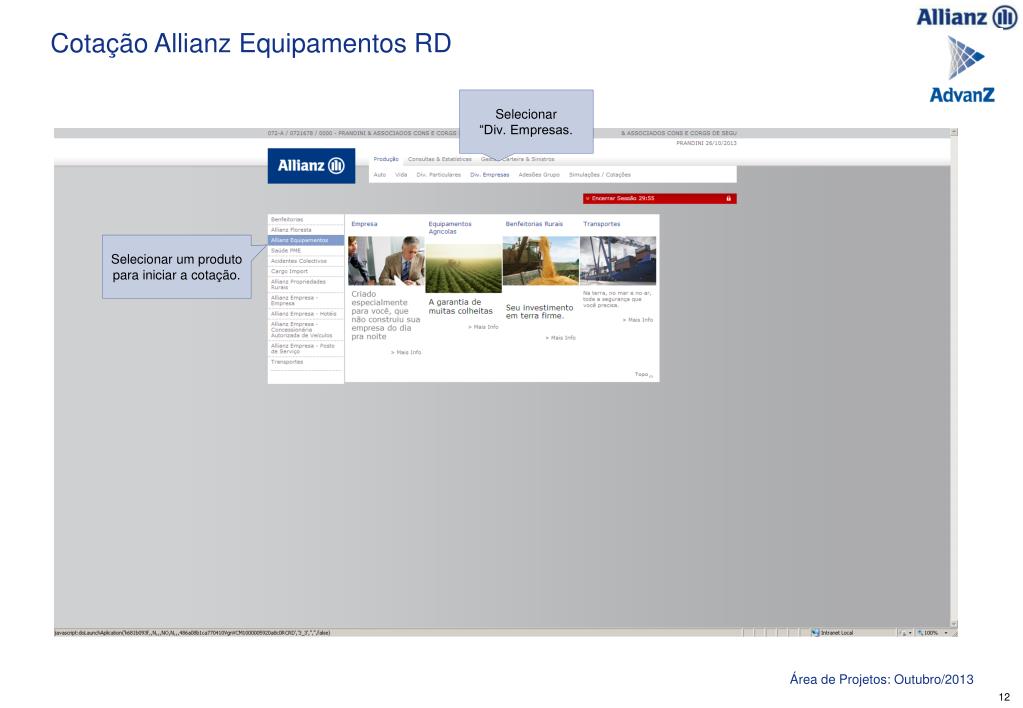Click Encerrar Sessão red button

click(x=660, y=198)
